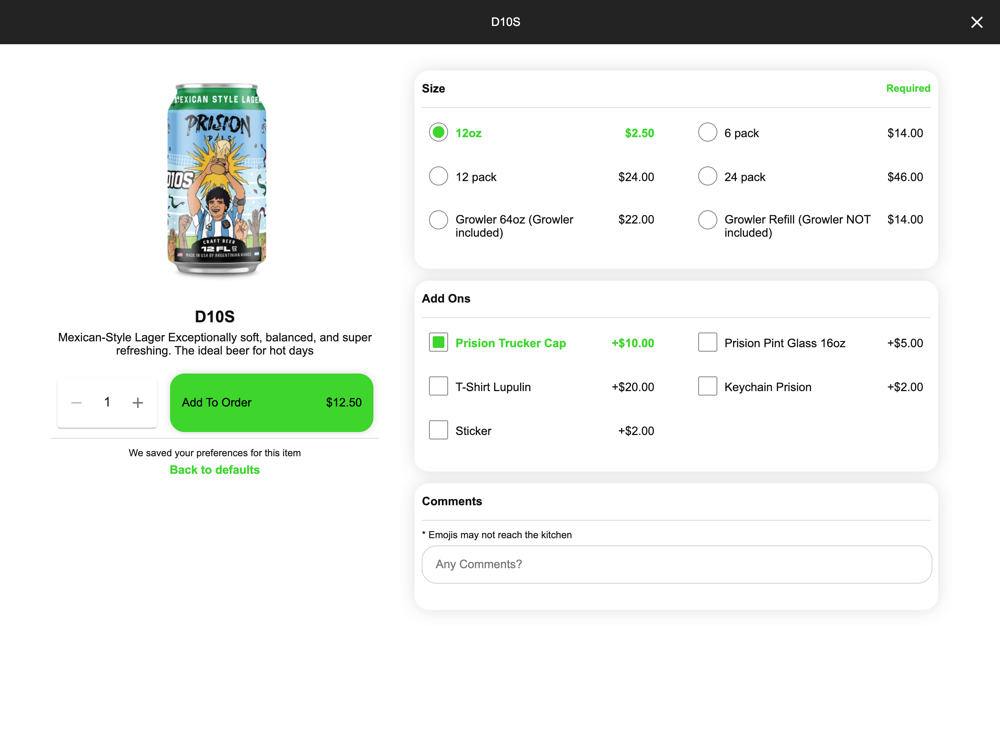
Task: Click the Size section heading
Action: click(434, 89)
